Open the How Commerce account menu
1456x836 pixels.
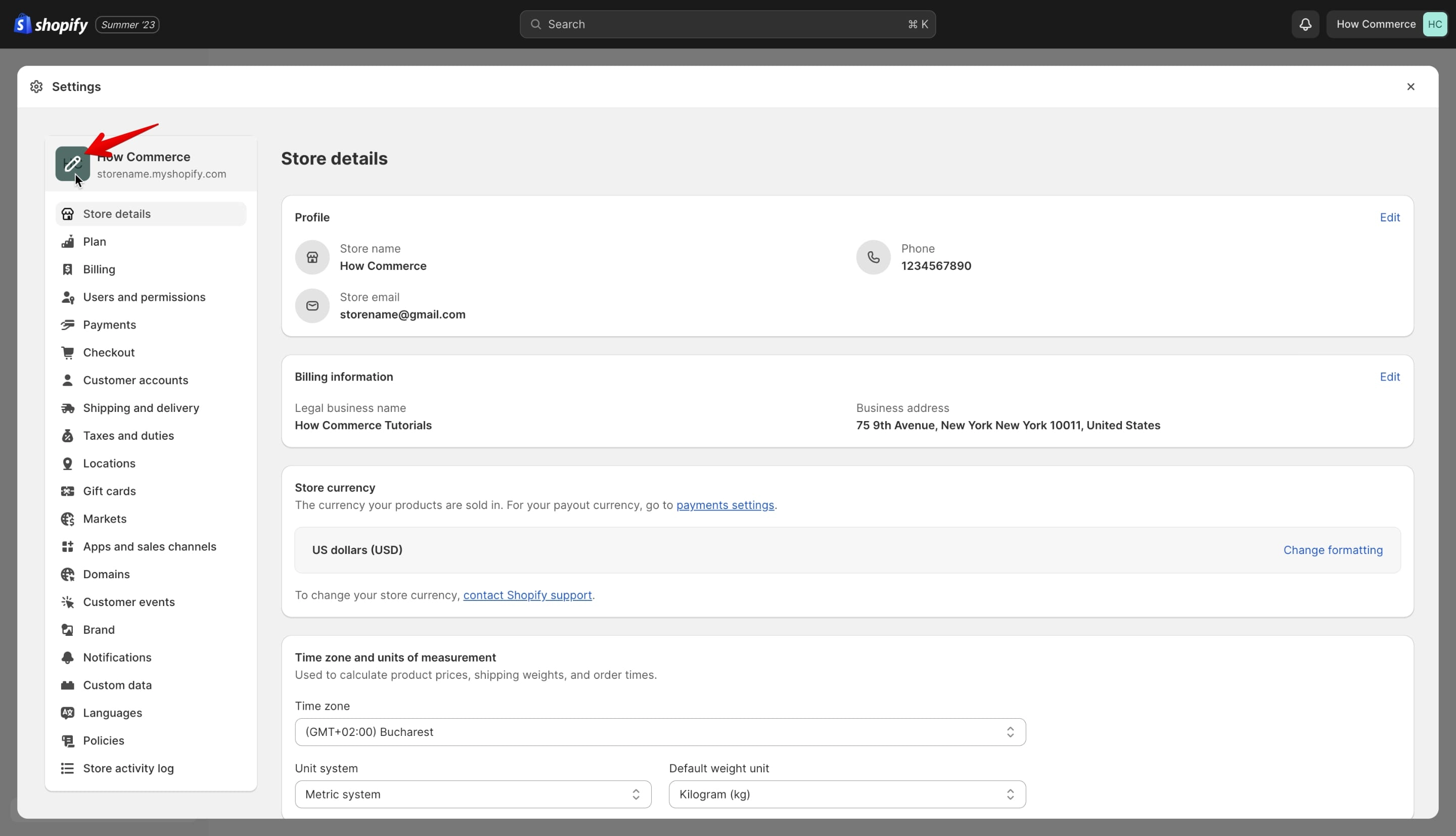coord(1387,24)
